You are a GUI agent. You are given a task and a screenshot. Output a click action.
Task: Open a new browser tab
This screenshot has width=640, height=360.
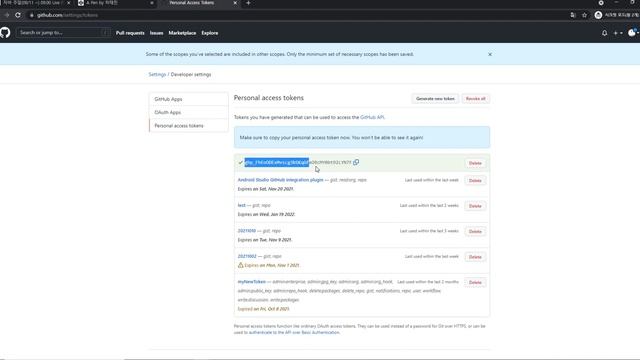[248, 3]
